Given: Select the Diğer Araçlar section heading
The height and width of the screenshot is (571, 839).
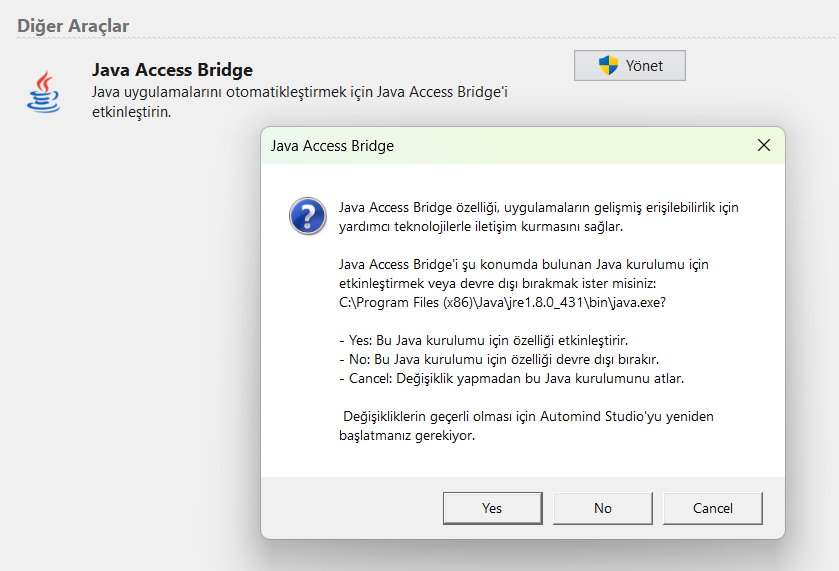Looking at the screenshot, I should tap(73, 26).
